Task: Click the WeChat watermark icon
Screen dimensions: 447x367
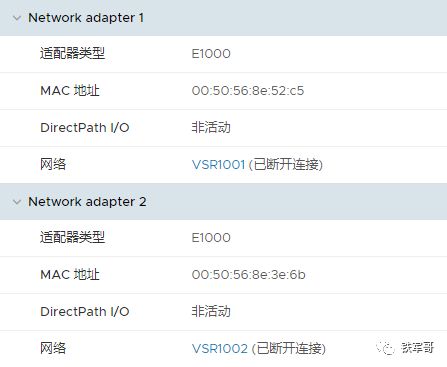Action: tap(385, 348)
